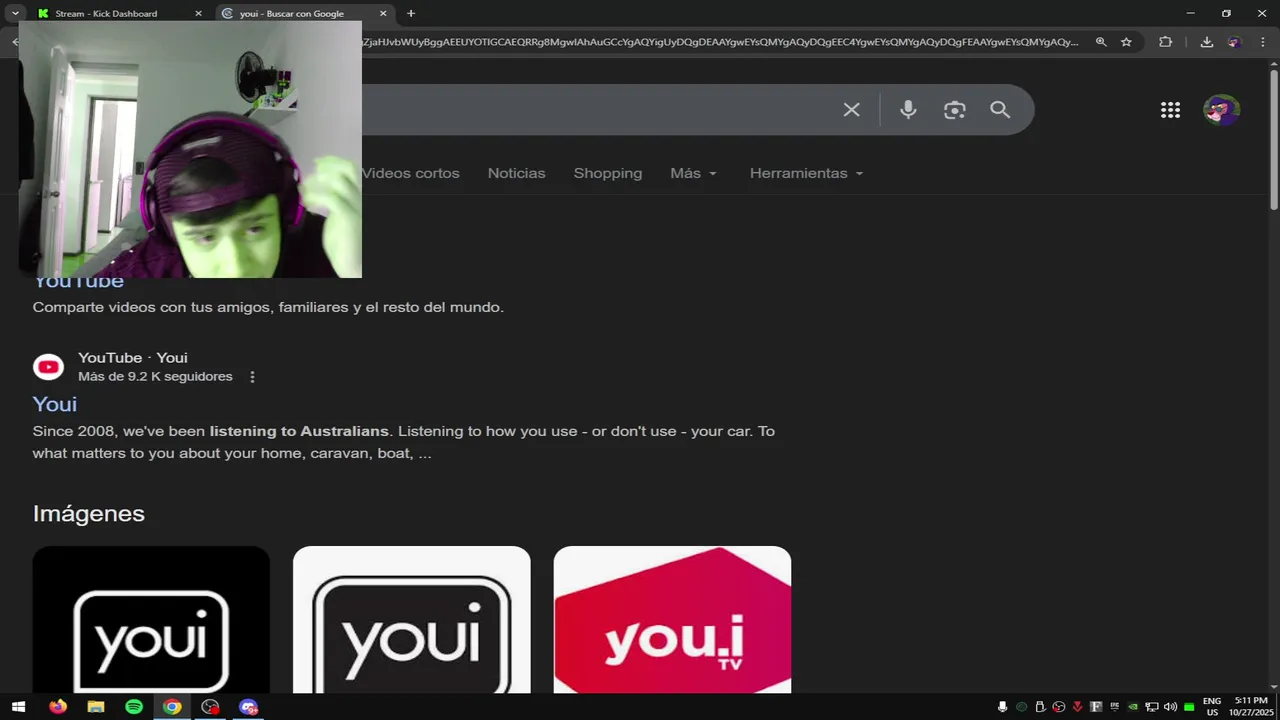Viewport: 1280px width, 720px height.
Task: Click the YouTube · Youi source name
Action: [x=133, y=358]
